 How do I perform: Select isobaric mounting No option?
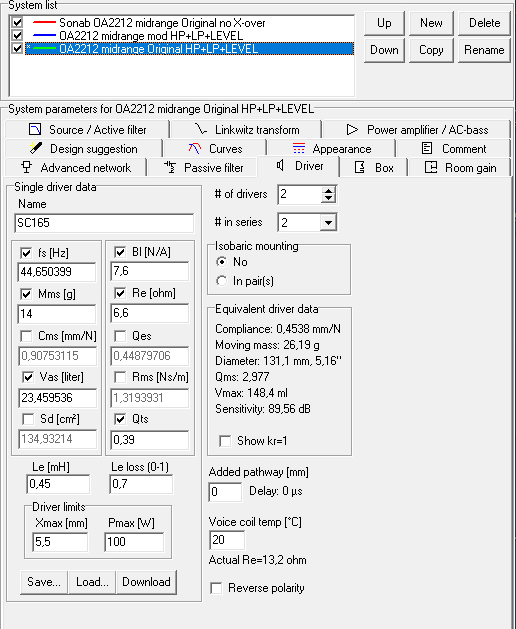(x=221, y=262)
